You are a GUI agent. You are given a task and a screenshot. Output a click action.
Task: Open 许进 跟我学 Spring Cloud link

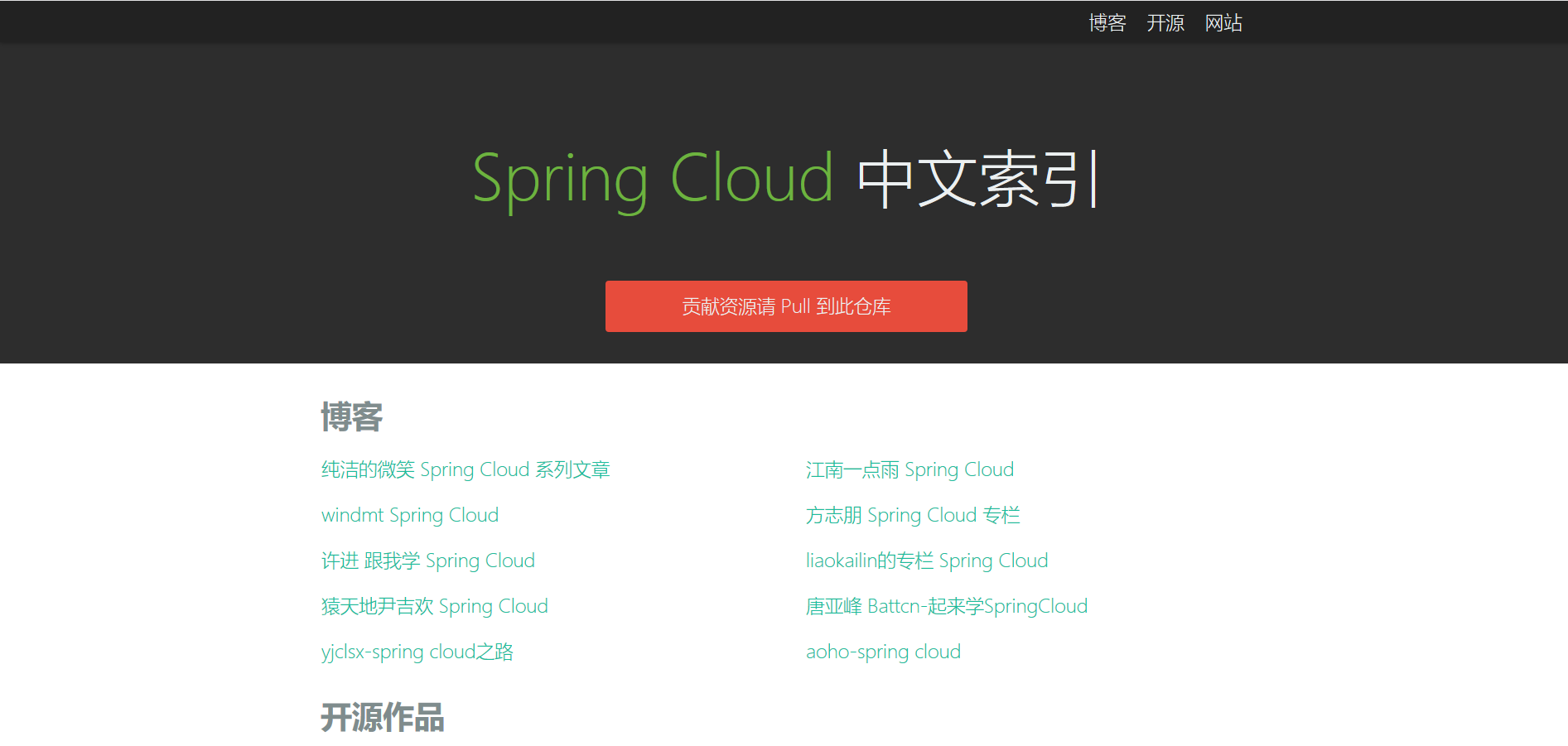(x=428, y=561)
